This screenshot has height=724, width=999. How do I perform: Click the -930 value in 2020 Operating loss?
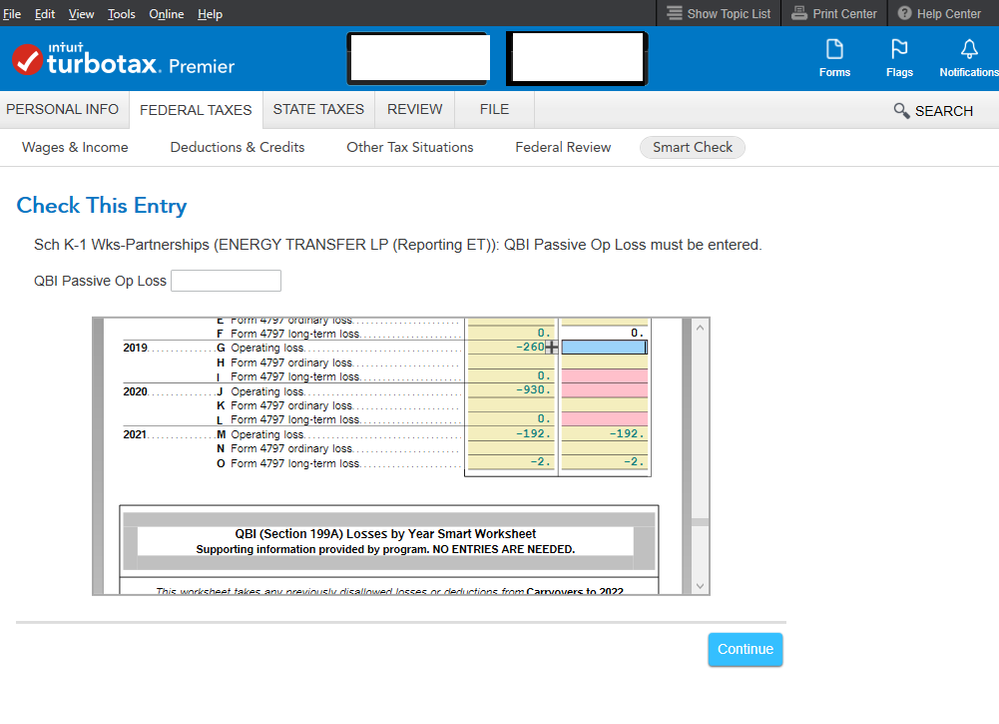click(x=533, y=390)
